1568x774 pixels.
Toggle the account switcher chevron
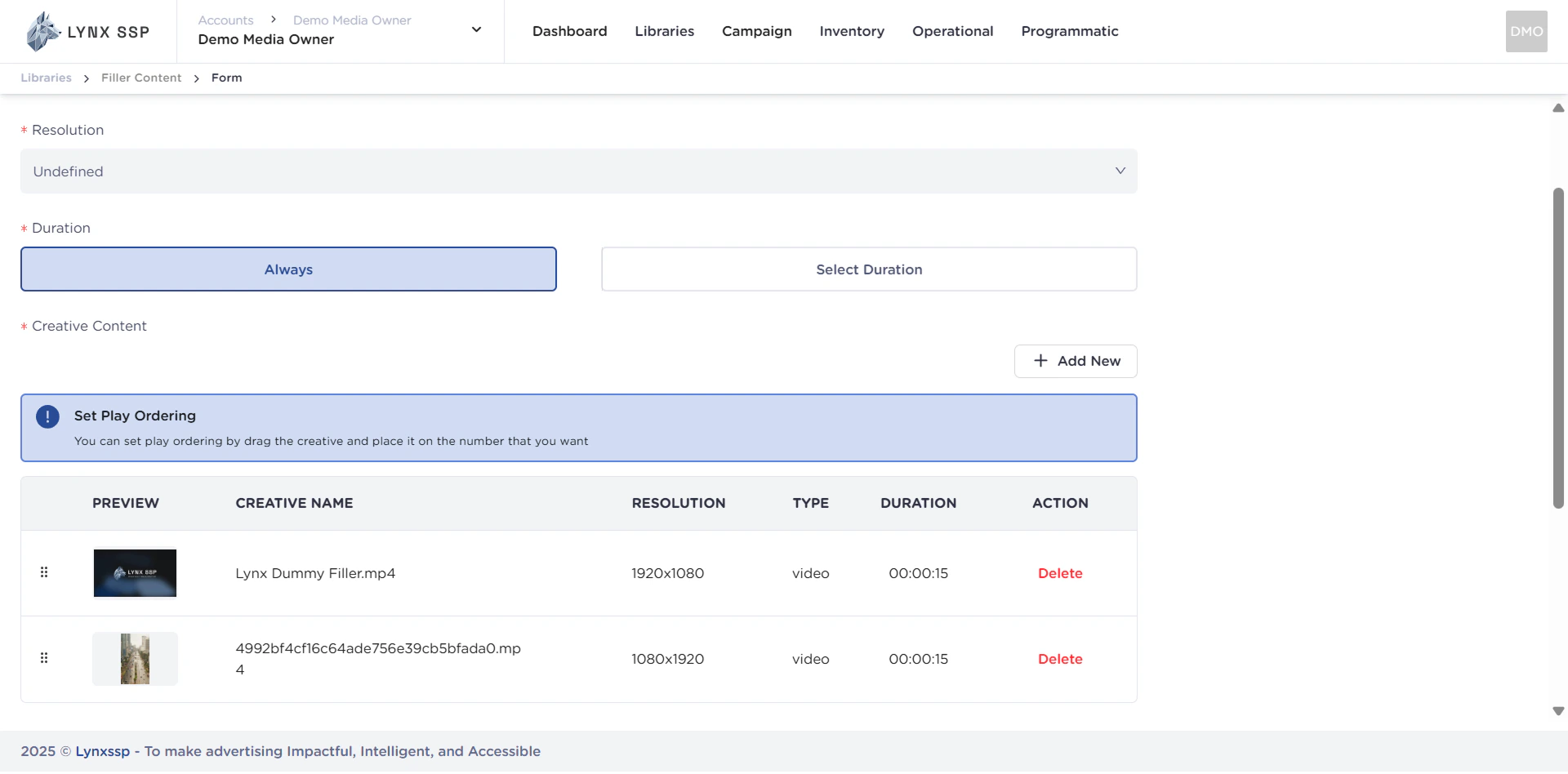[475, 29]
